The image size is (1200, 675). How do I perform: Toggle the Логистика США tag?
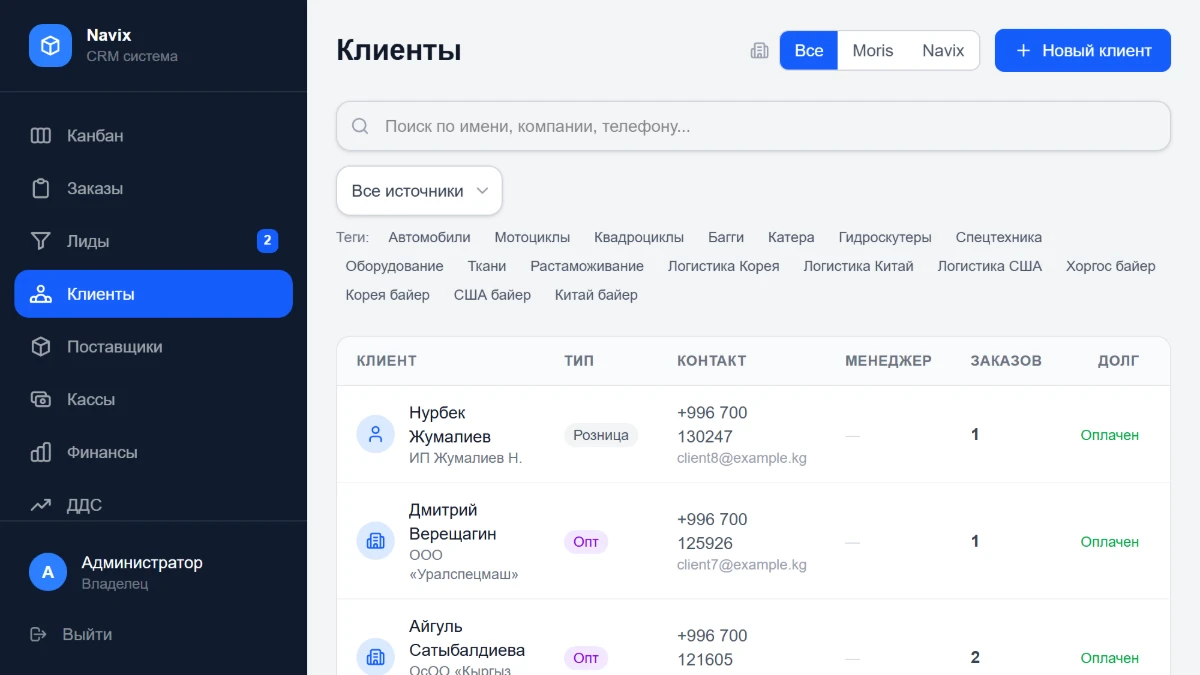[x=990, y=266]
